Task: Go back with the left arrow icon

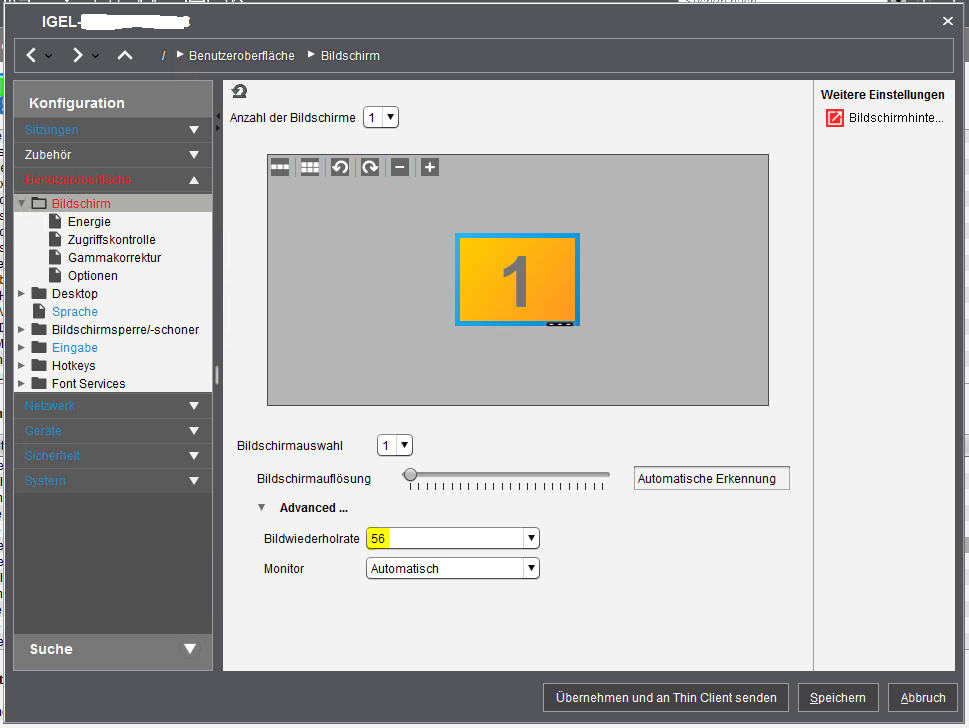Action: (32, 55)
